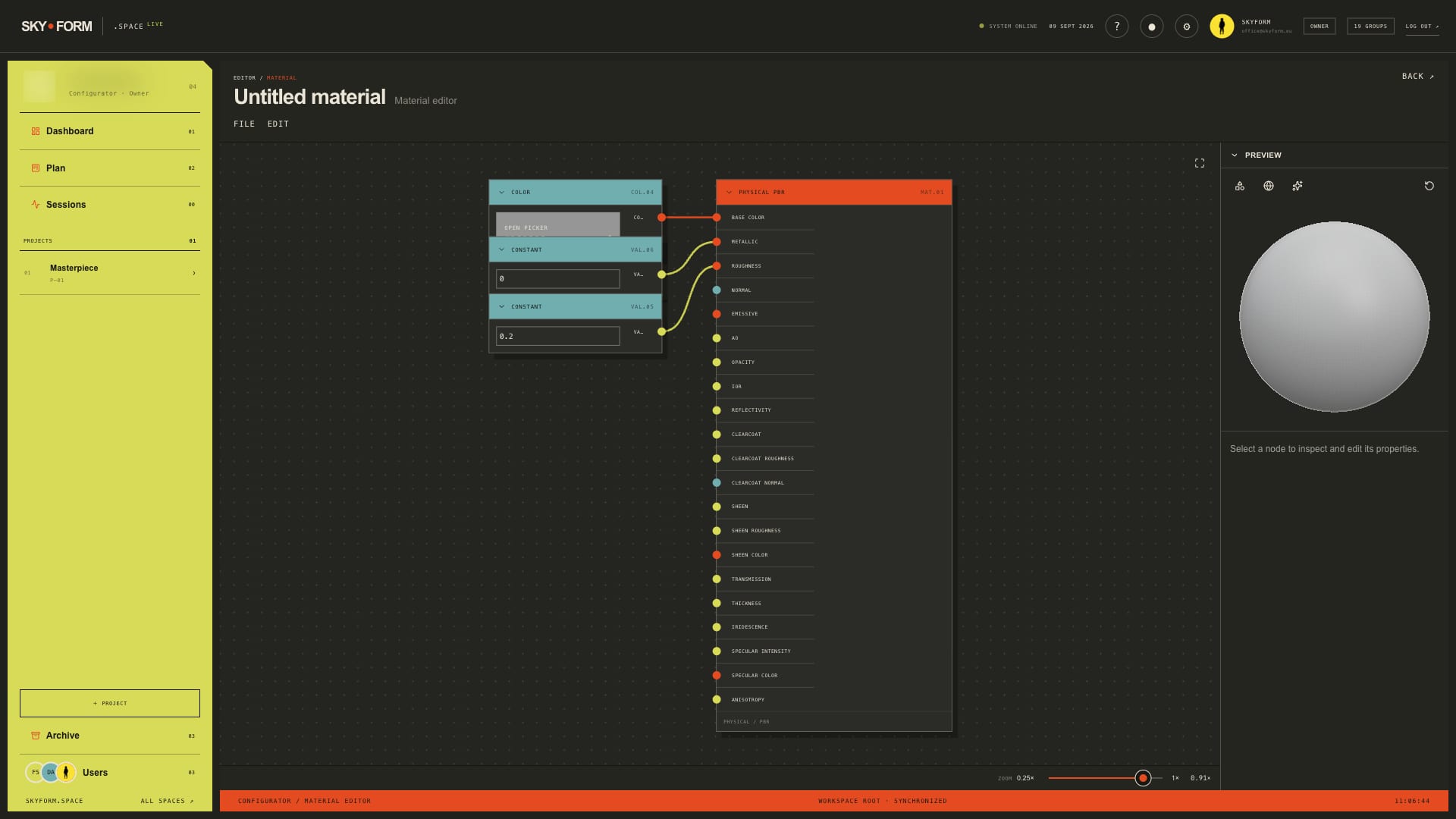
Task: Click the Sessions pulse icon in sidebar
Action: (x=35, y=205)
